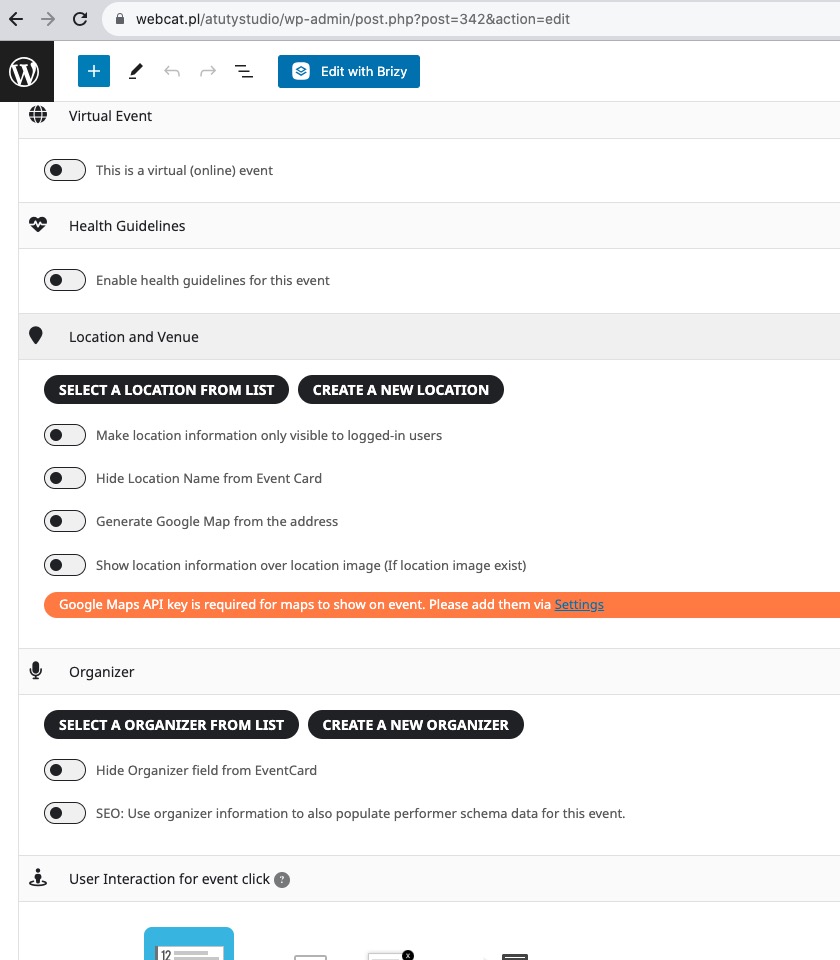The height and width of the screenshot is (960, 840).
Task: Open the document list view icon
Action: pyautogui.click(x=244, y=72)
